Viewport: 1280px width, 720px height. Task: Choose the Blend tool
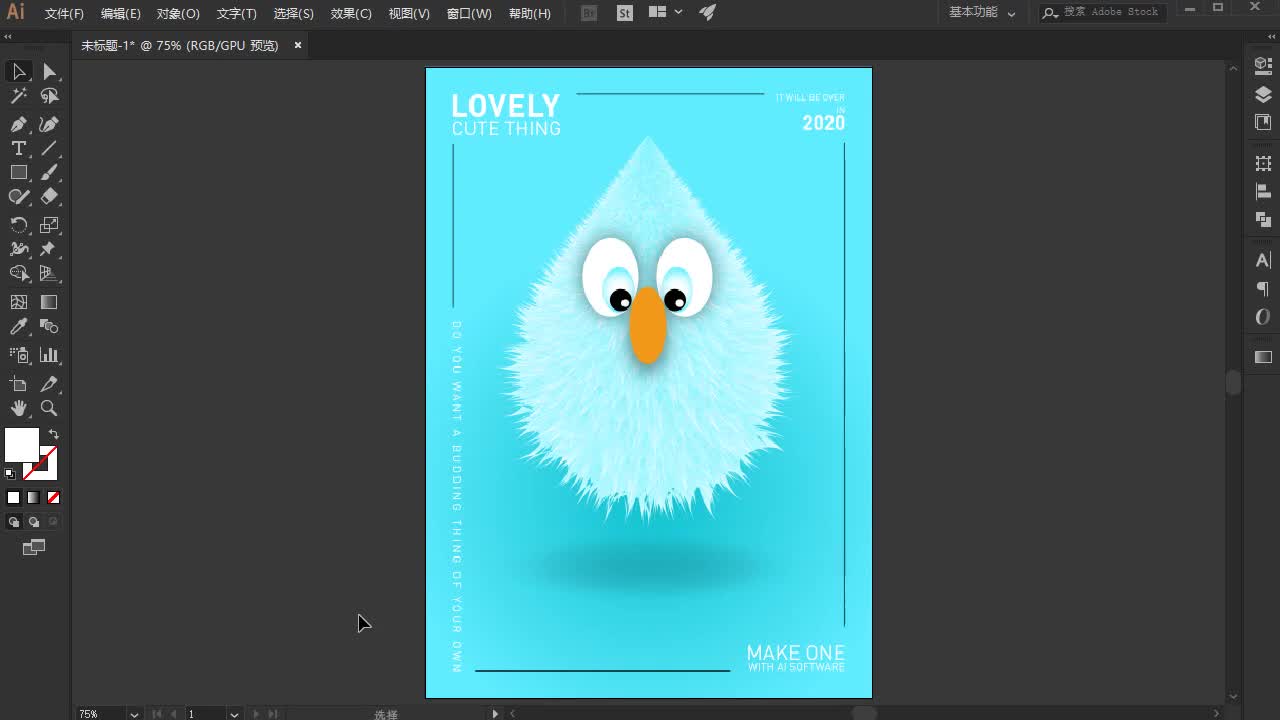(x=49, y=327)
